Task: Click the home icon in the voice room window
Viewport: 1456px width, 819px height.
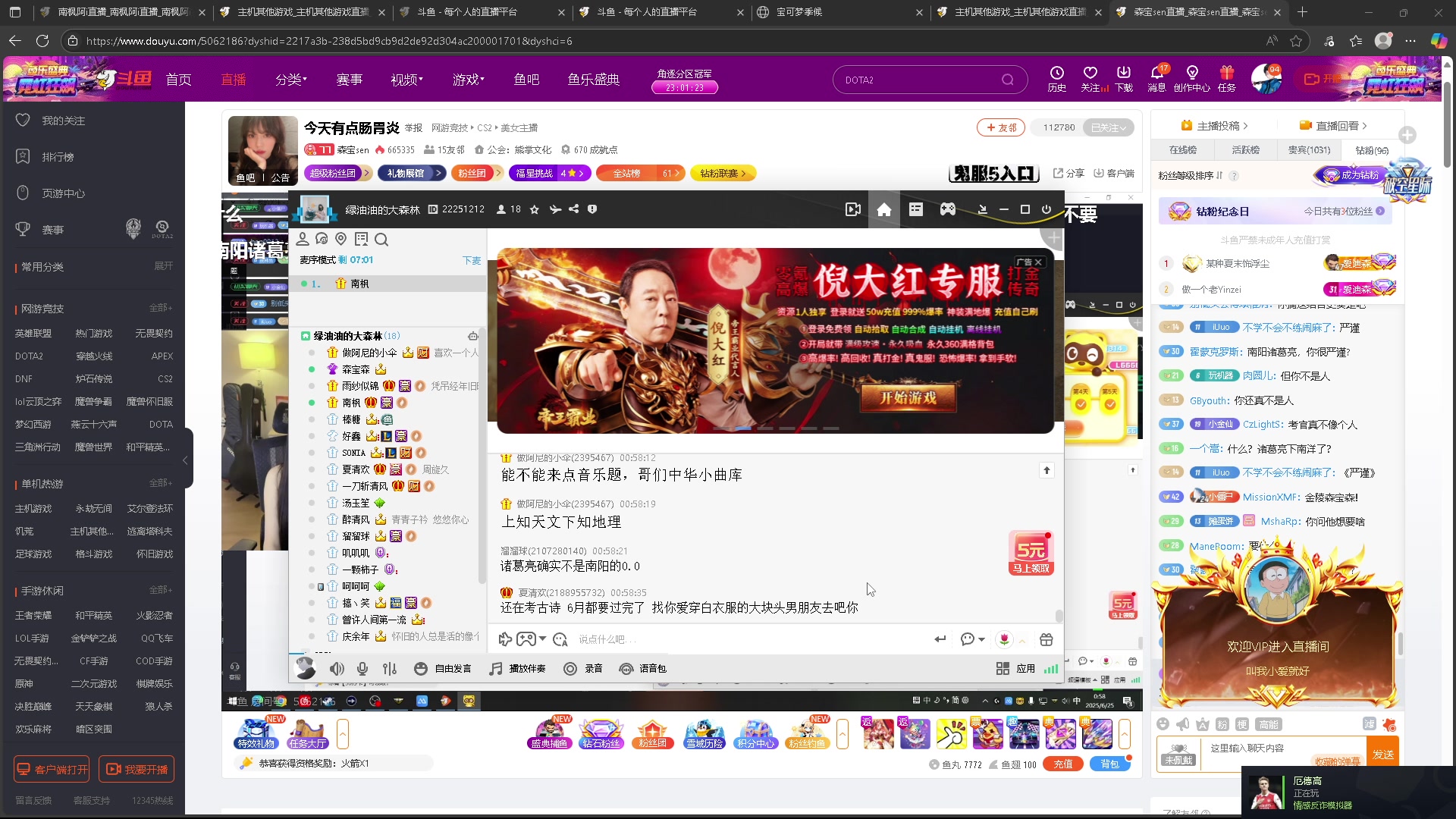Action: pos(884,209)
